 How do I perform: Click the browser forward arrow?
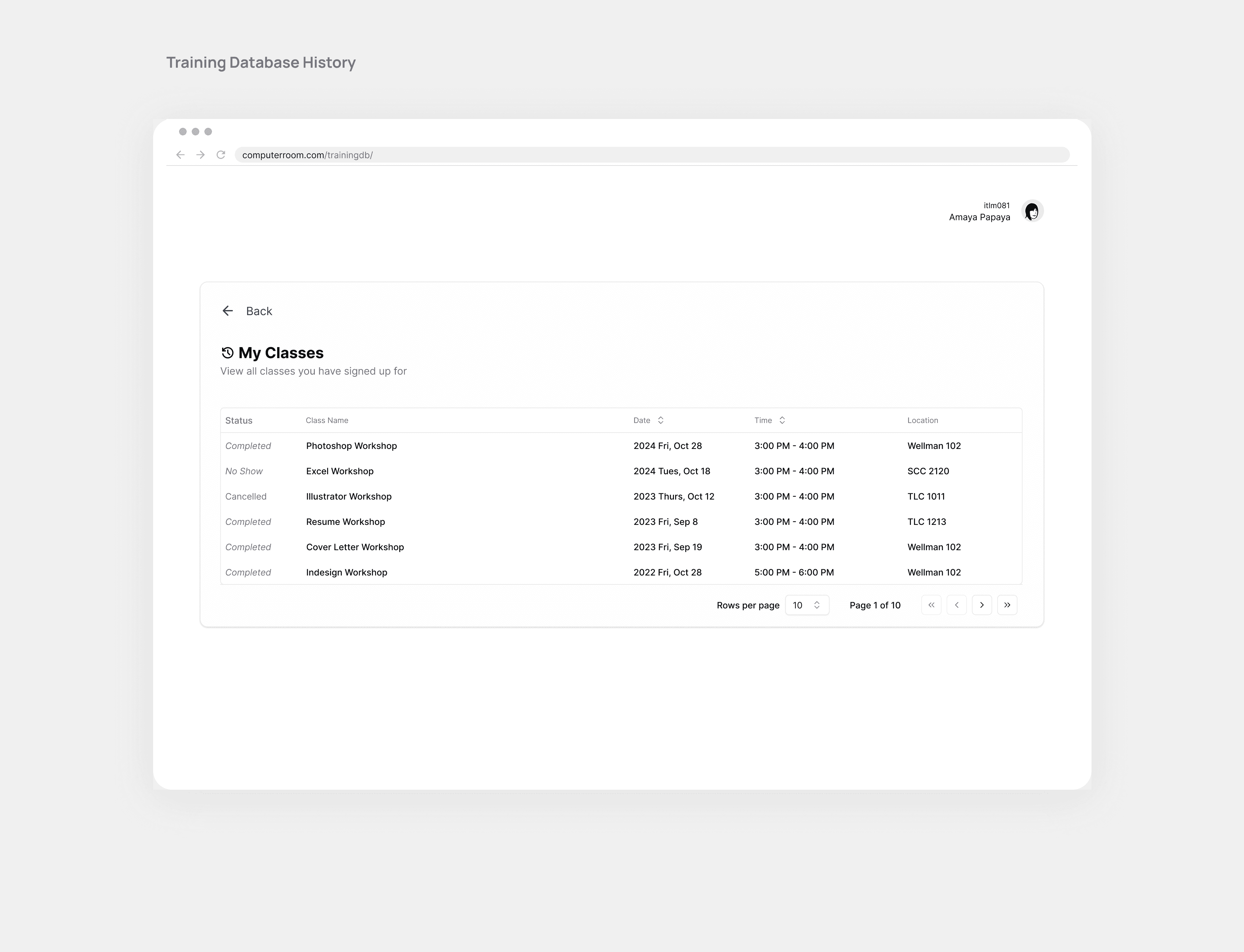[201, 155]
